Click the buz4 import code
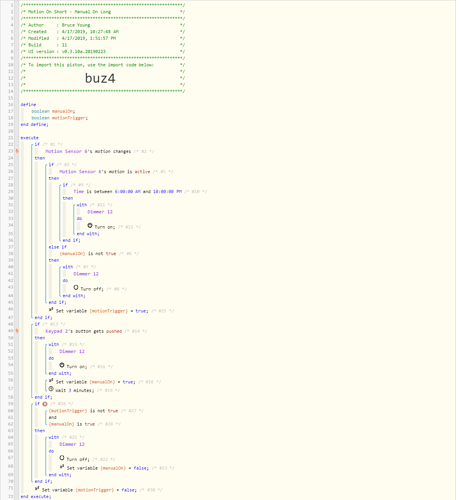The height and width of the screenshot is (500, 459). tap(100, 78)
